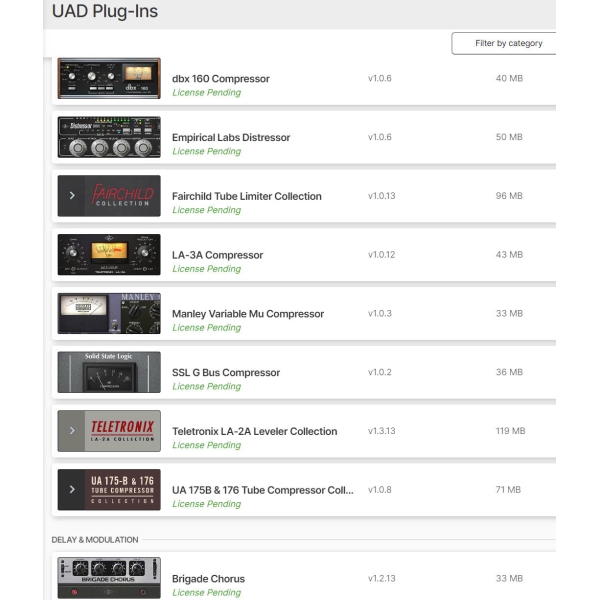Click the Fairchild Collection logo image
The image size is (600, 600).
click(123, 196)
